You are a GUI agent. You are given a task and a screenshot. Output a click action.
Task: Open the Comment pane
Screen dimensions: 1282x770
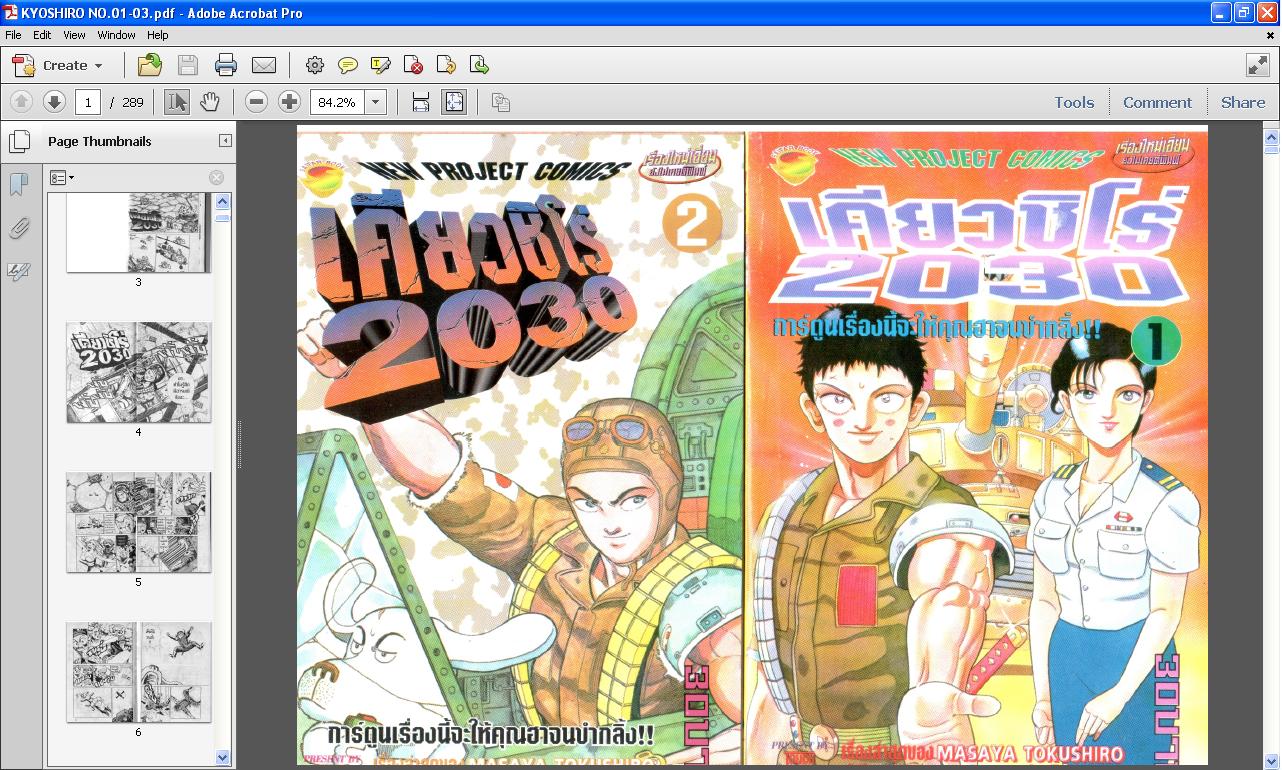pos(1157,102)
